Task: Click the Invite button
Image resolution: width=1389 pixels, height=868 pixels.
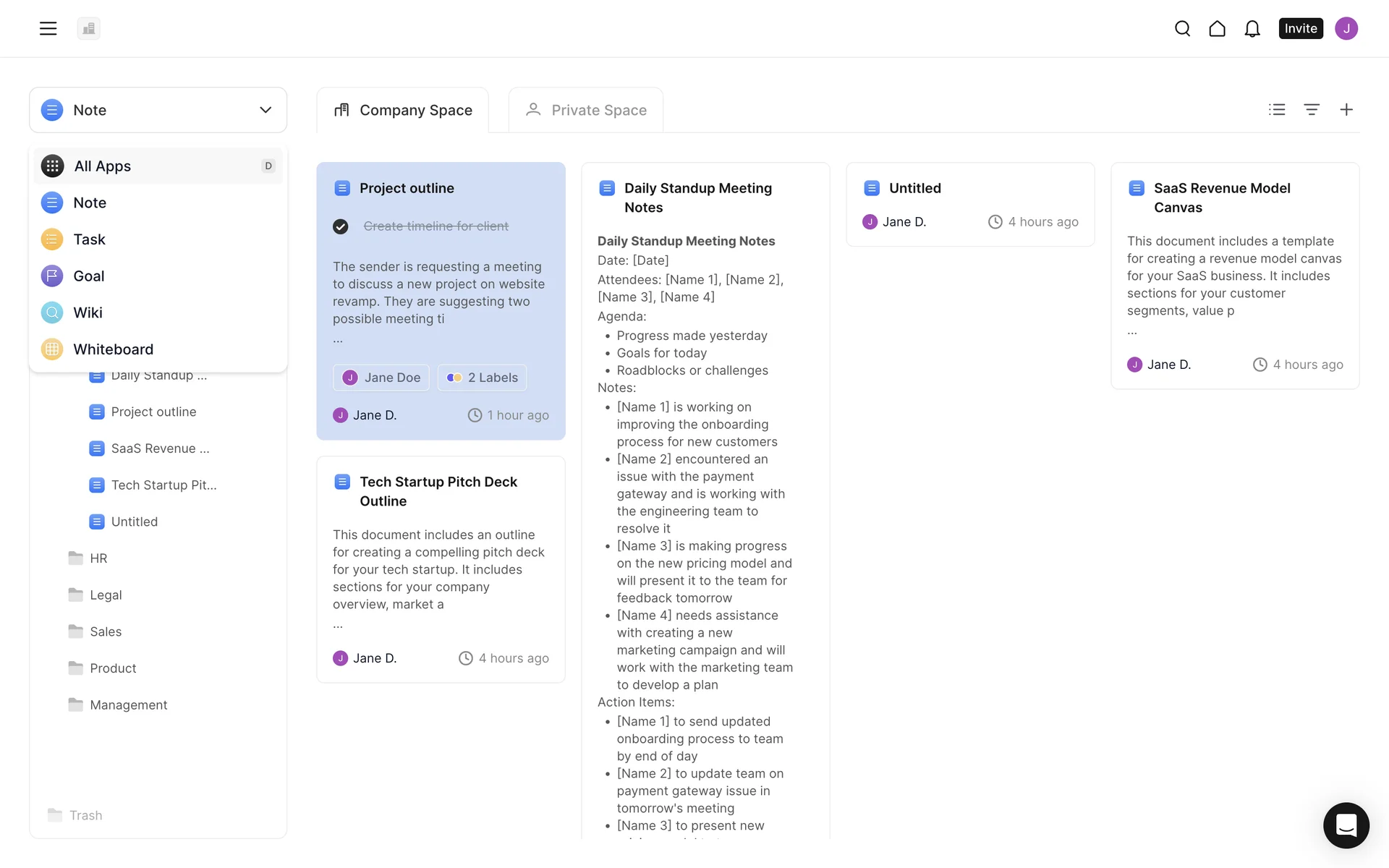Action: 1300,28
